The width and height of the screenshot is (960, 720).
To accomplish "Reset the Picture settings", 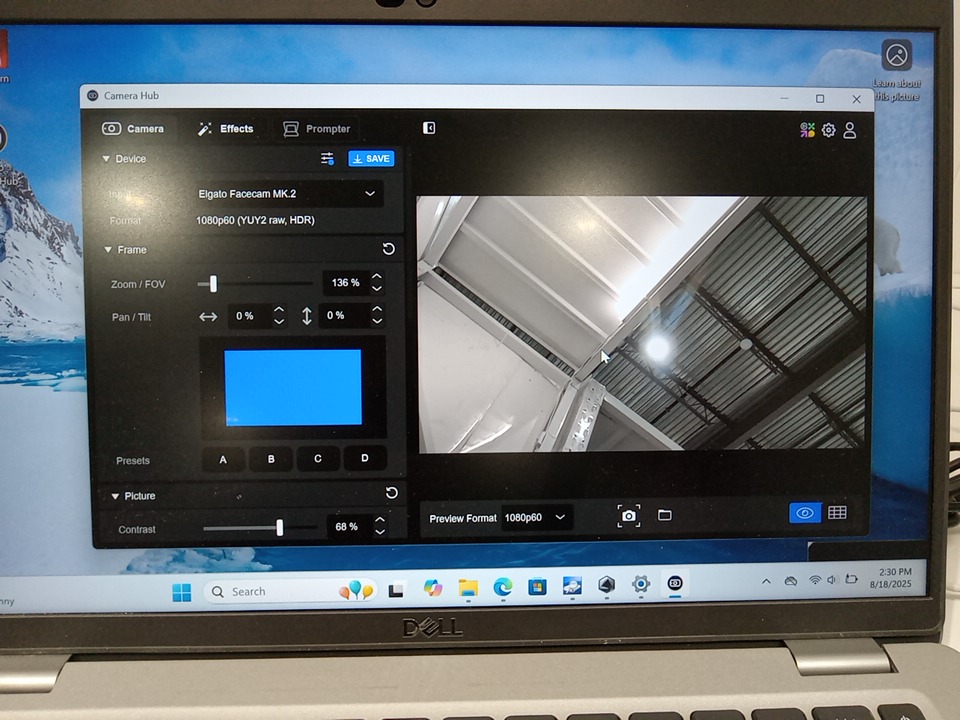I will tap(391, 493).
